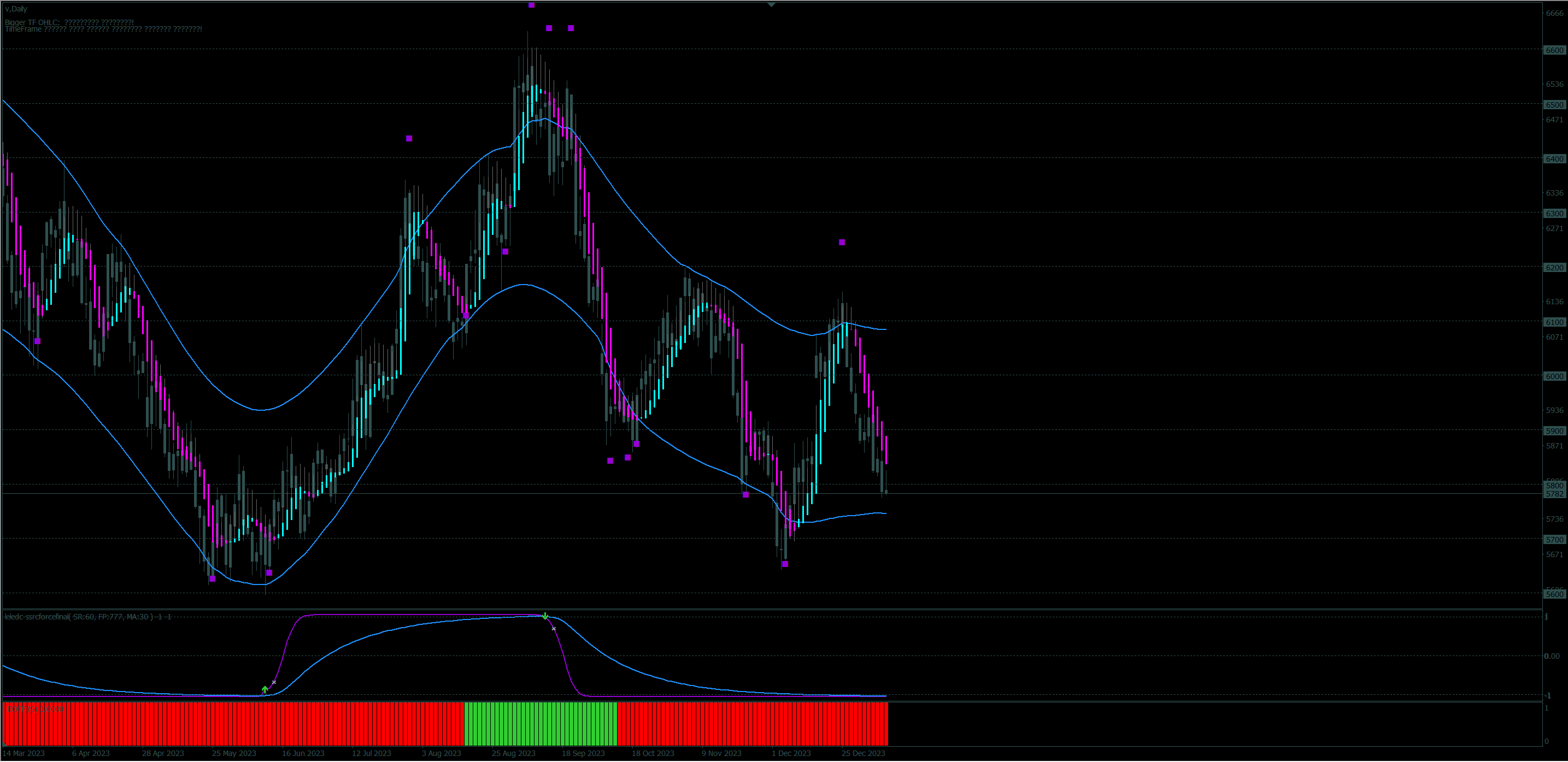Select the purple square above the late July peak
This screenshot has width=1568, height=762.
point(409,139)
